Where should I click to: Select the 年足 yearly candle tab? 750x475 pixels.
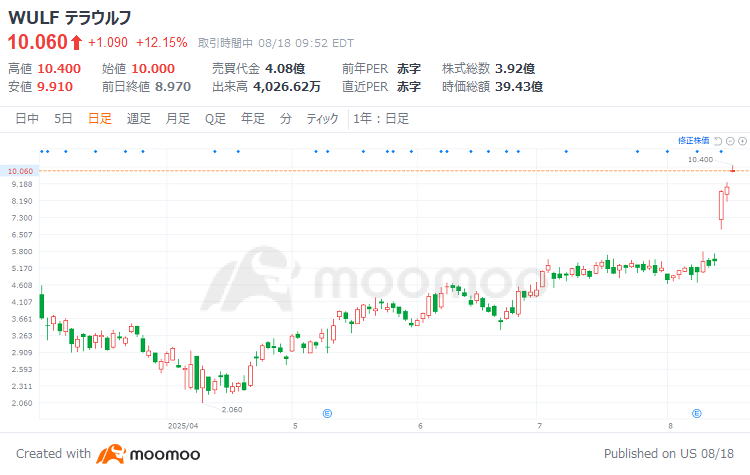click(x=253, y=119)
